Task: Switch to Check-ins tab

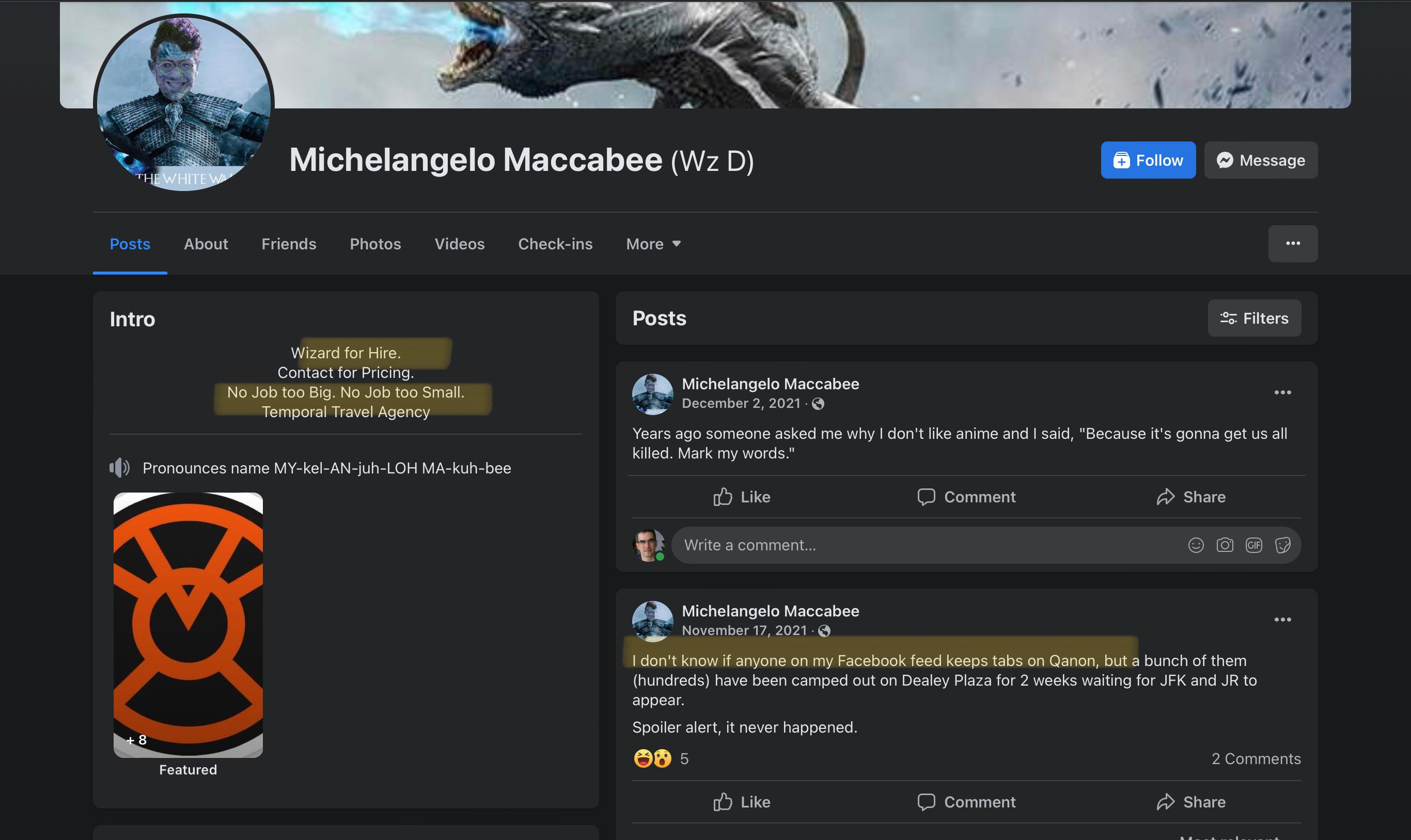Action: (x=555, y=244)
